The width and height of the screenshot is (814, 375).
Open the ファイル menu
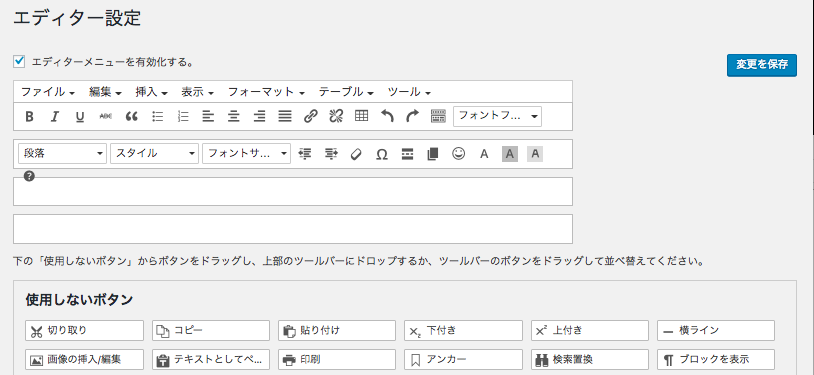(48, 92)
